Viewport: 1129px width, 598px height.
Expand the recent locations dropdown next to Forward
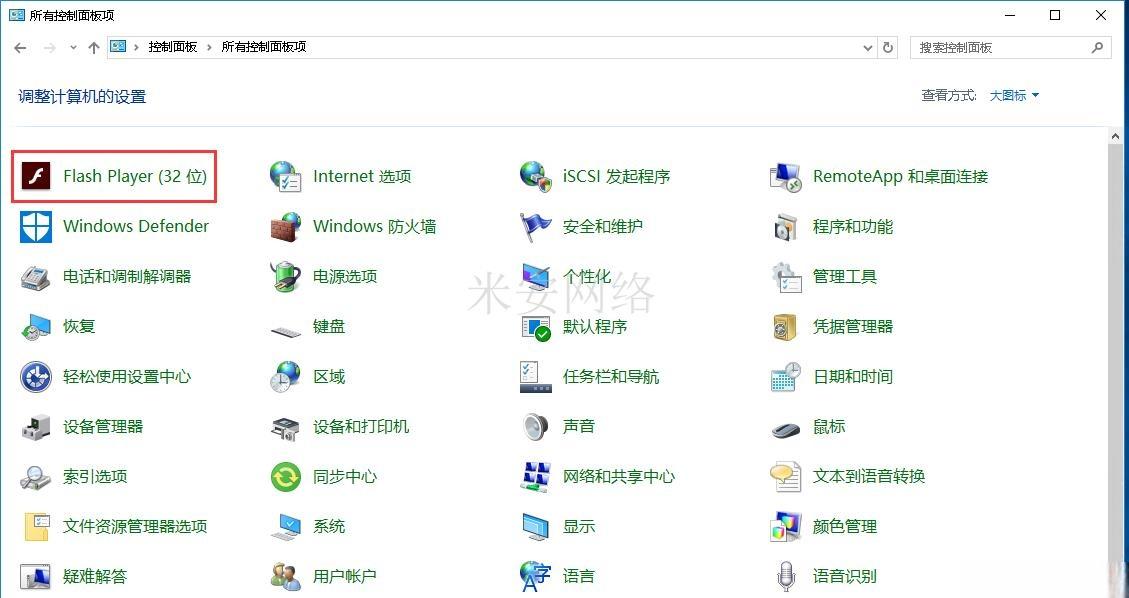click(x=73, y=47)
